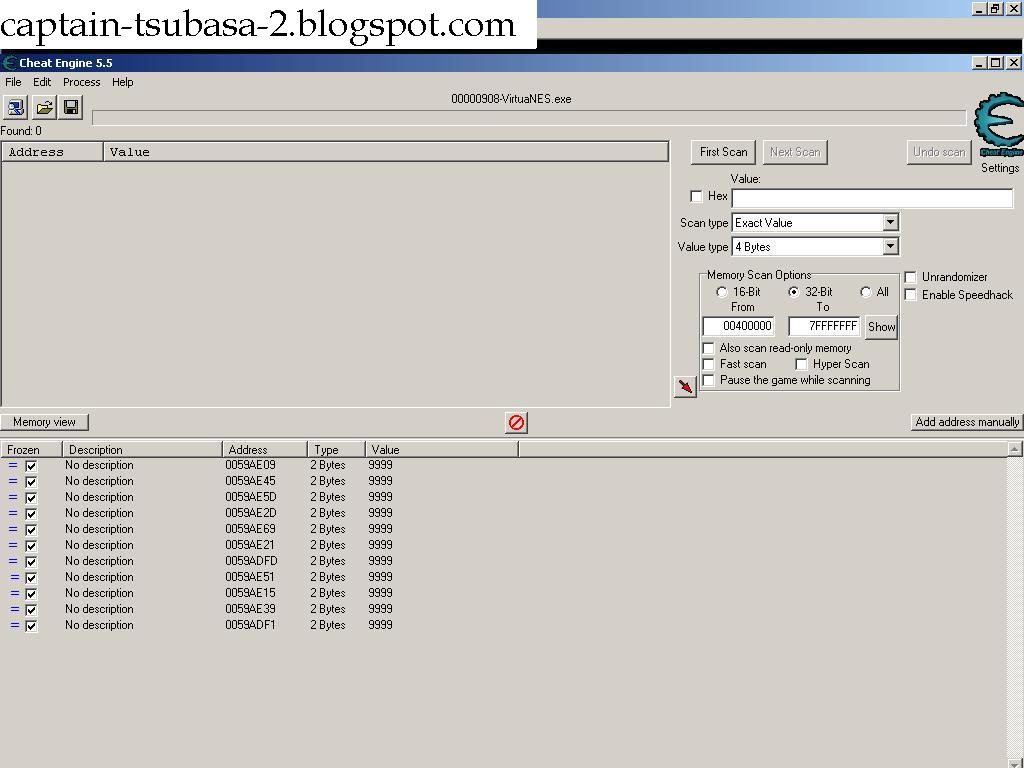This screenshot has height=768, width=1024.
Task: Open the Help menu
Action: pos(122,82)
